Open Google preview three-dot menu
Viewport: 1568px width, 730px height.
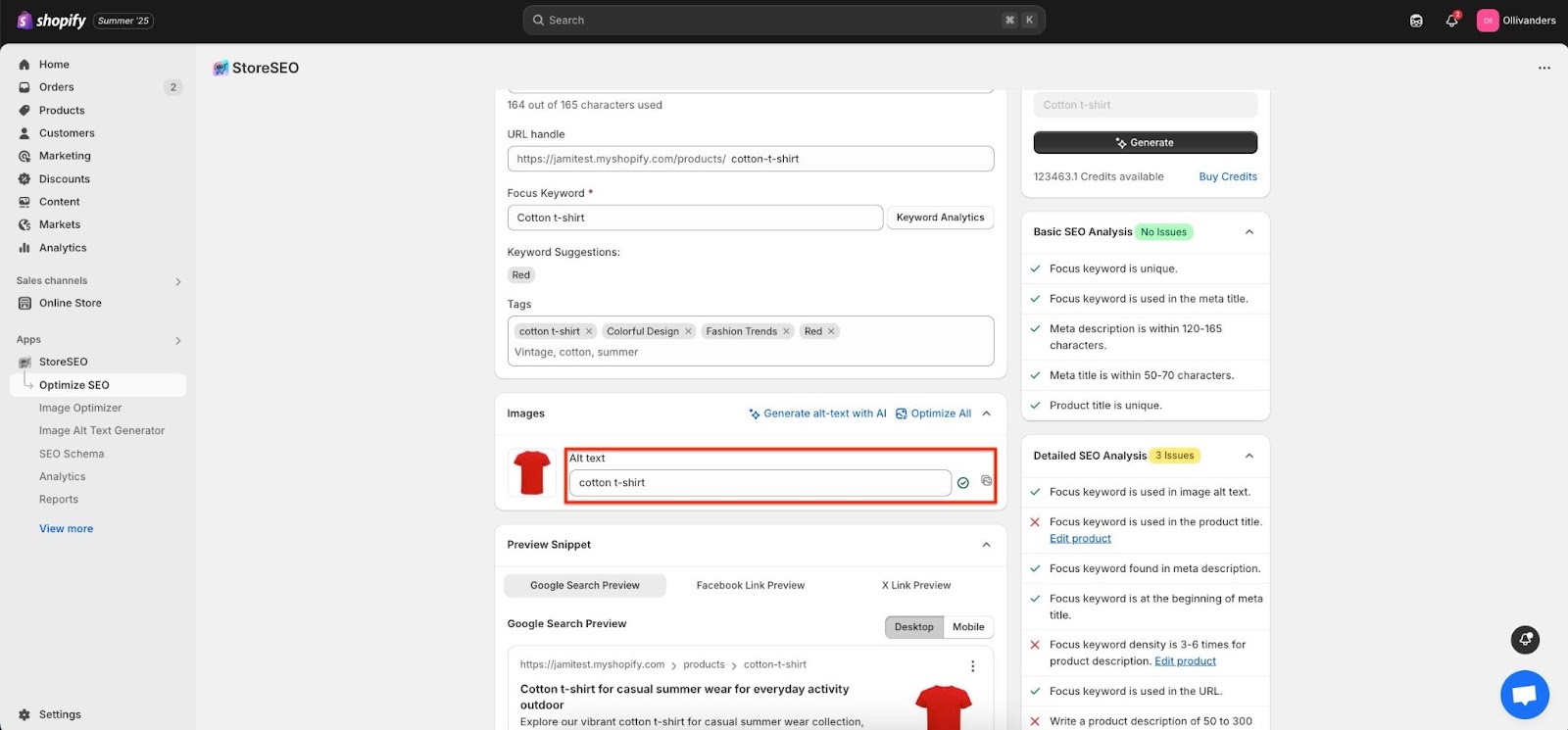(x=972, y=666)
